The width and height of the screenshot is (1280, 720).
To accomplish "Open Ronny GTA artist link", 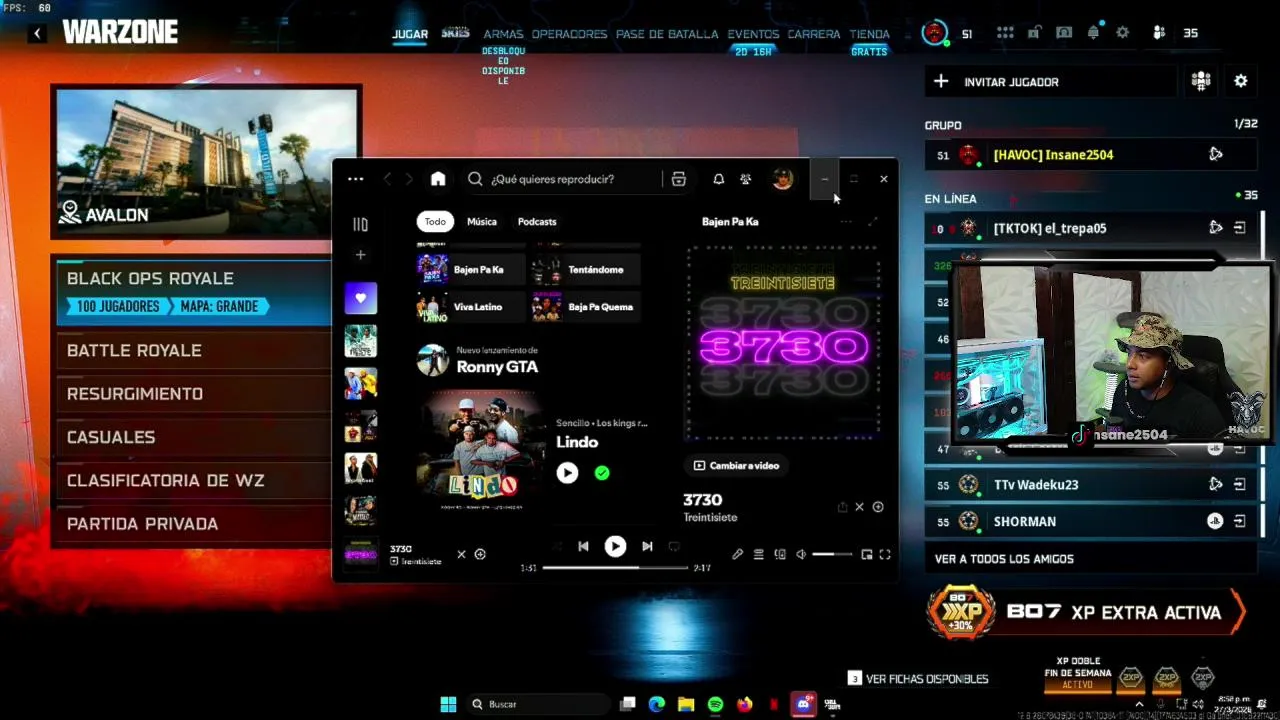I will (497, 367).
